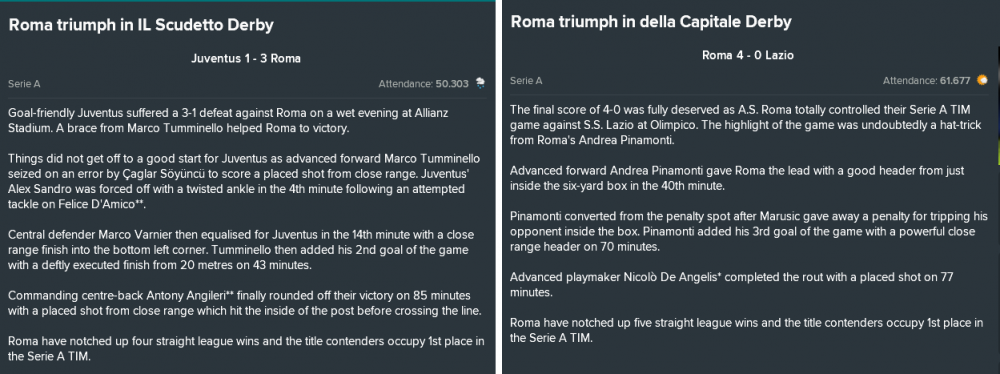Click the 'Juventus 1 - 3 Roma' score line

[246, 58]
